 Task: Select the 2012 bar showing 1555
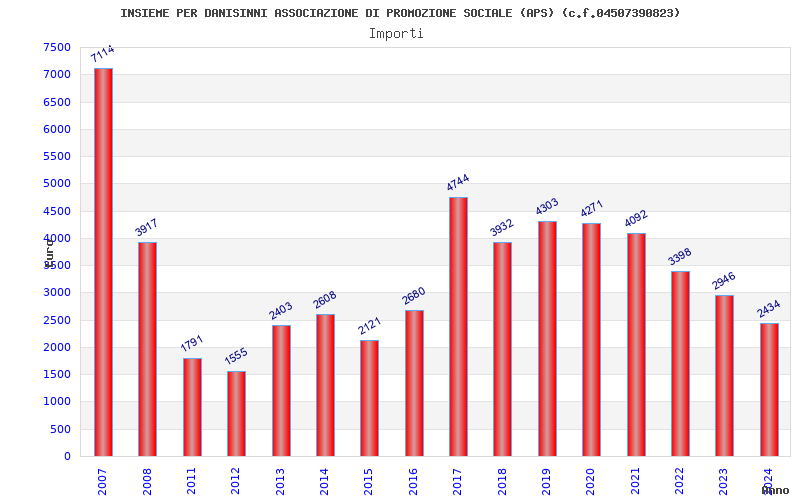[x=236, y=414]
